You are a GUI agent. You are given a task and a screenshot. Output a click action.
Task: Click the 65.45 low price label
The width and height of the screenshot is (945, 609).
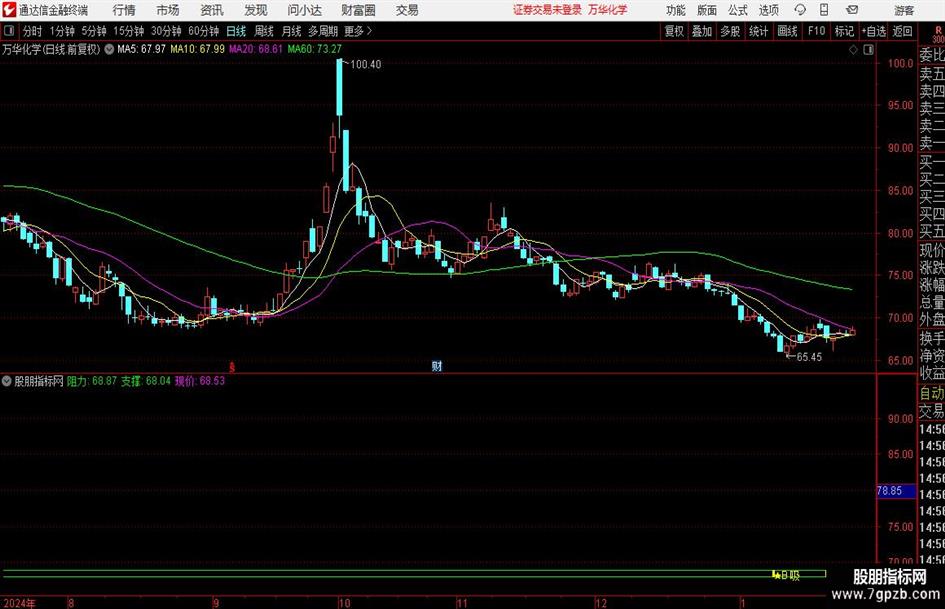[x=809, y=357]
